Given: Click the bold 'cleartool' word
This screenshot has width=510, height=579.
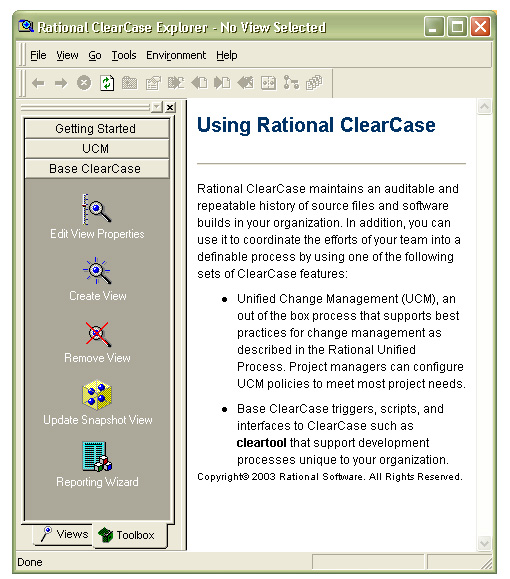Looking at the screenshot, I should 261,442.
